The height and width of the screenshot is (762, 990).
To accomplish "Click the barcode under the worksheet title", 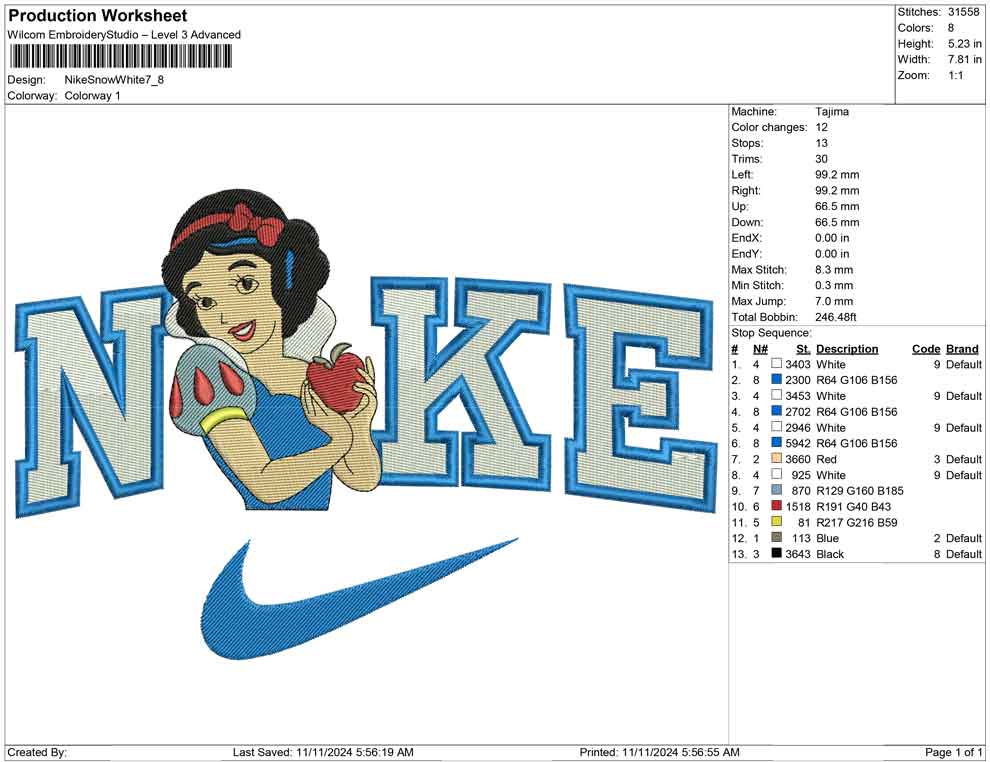I will pos(120,57).
